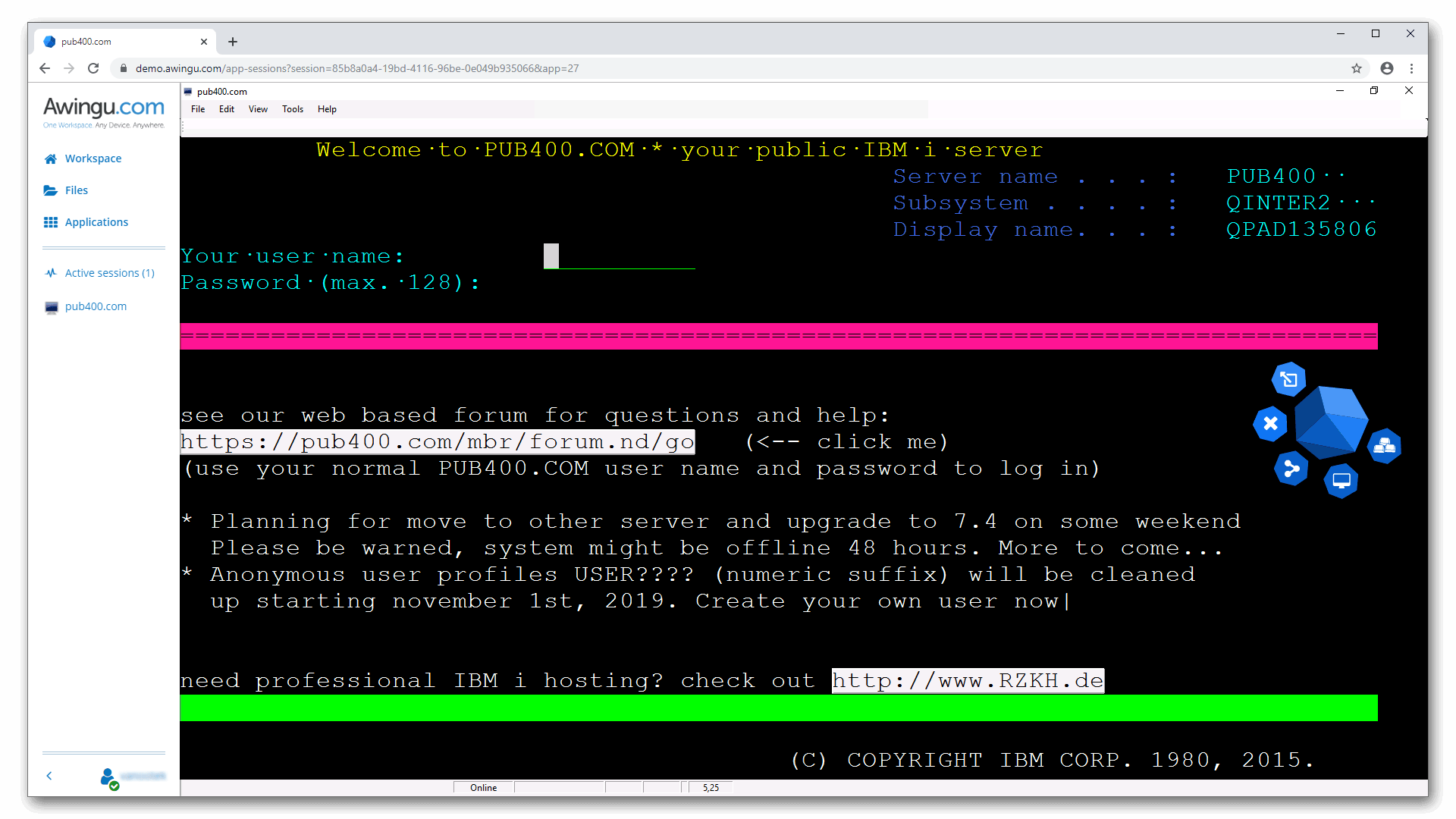Click the central Awingu blue cube
The height and width of the screenshot is (819, 1456).
1331,422
